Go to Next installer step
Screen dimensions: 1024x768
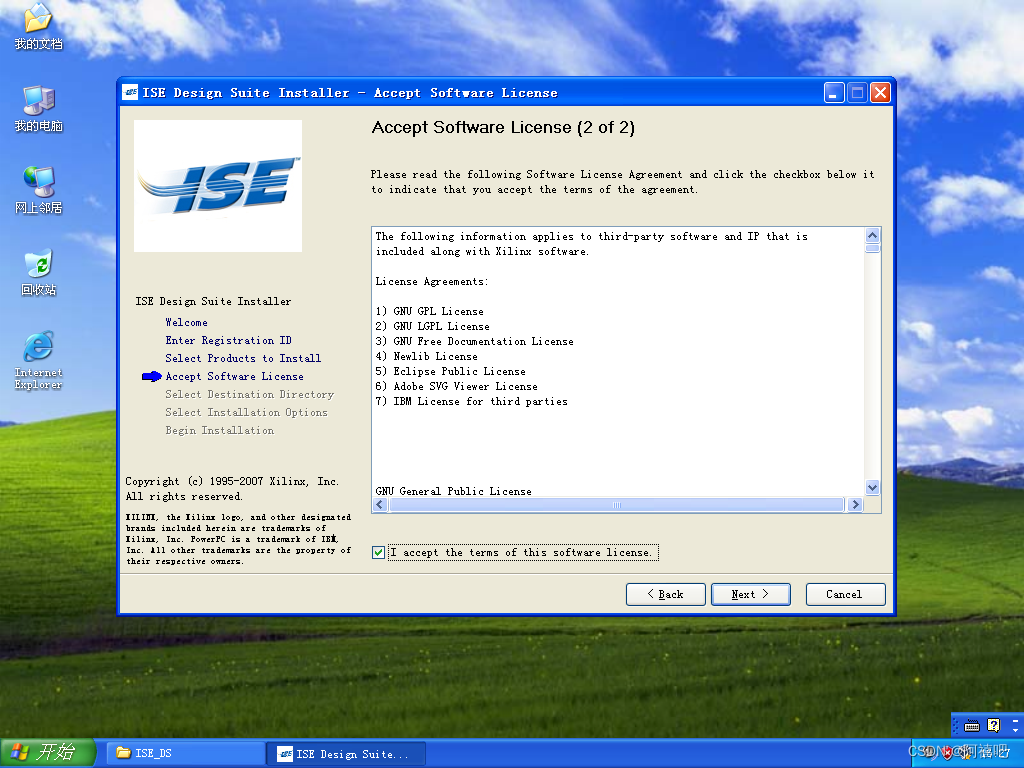750,594
